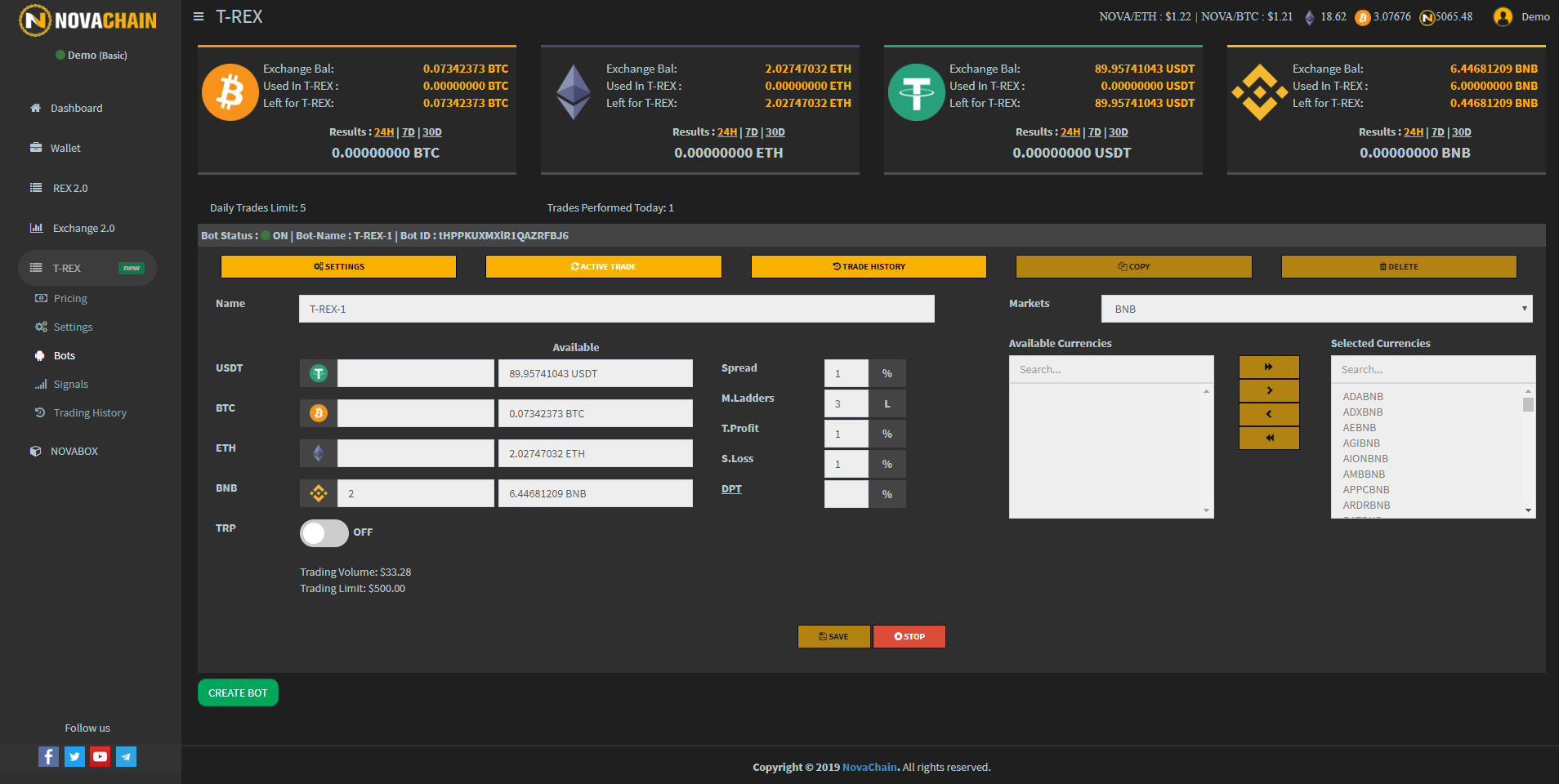Viewport: 1559px width, 784px height.
Task: Show ETH 7D results
Action: (752, 132)
